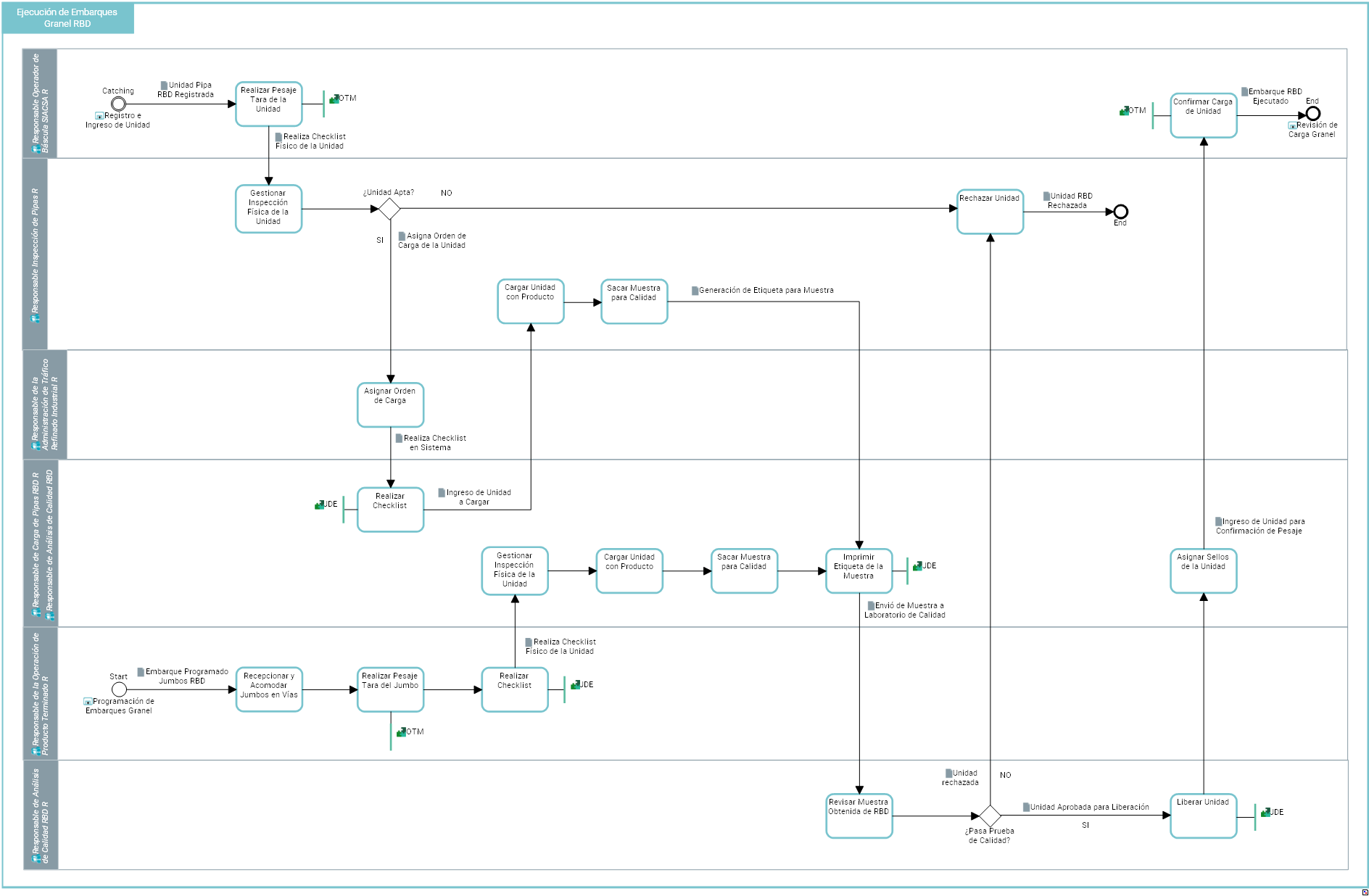Select the Asignar Orden de Carga task
1369x896 pixels.
[x=391, y=405]
